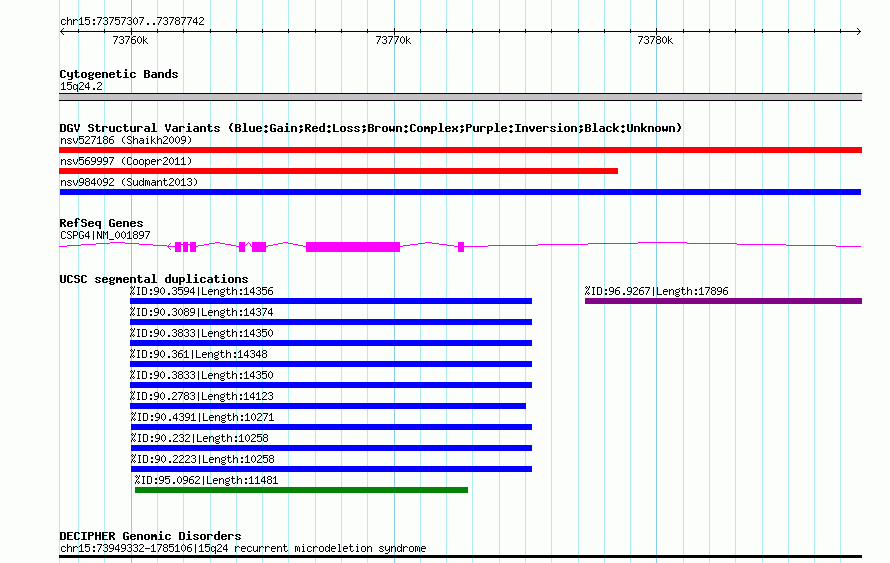Select the DECIPHER Genomic Disorders track title
The width and height of the screenshot is (890, 563).
pos(150,536)
